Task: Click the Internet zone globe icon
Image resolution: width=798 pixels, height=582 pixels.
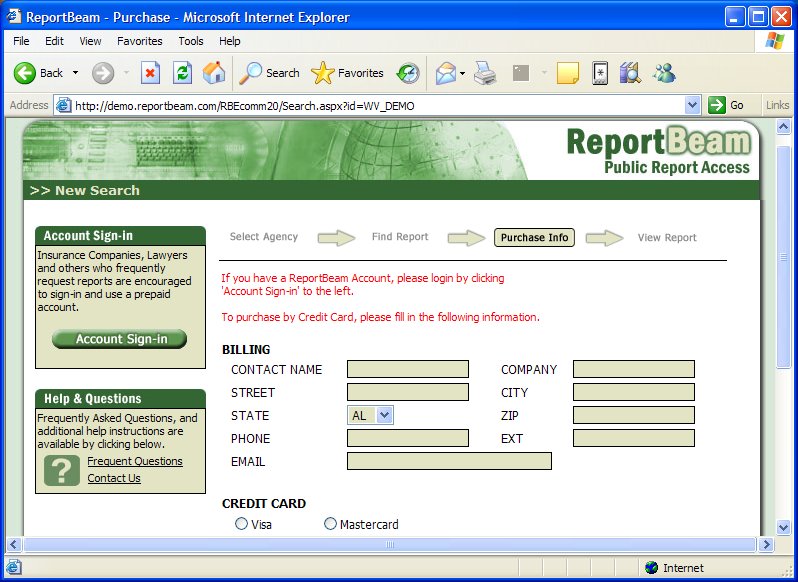Action: click(x=651, y=568)
